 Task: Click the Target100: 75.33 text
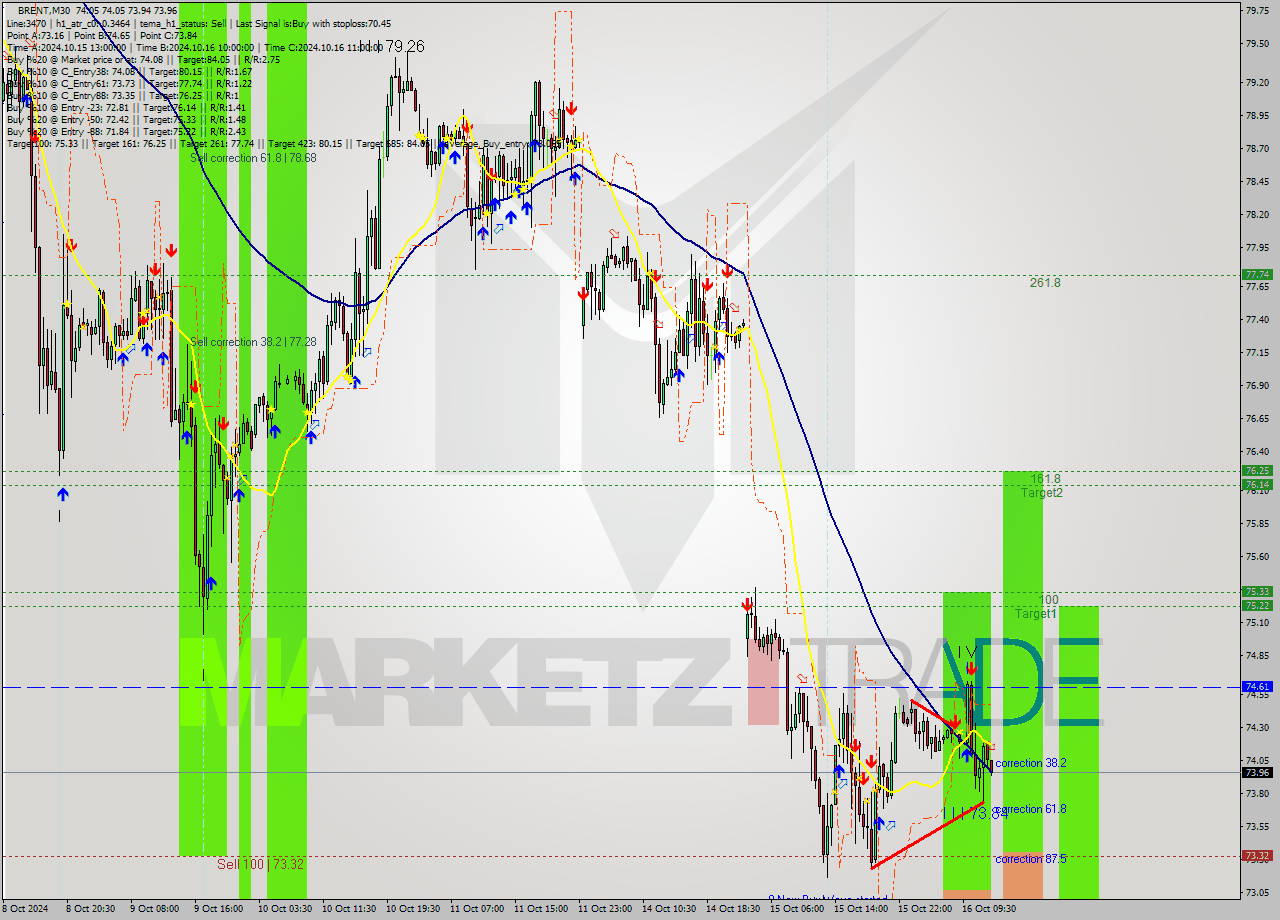(43, 144)
